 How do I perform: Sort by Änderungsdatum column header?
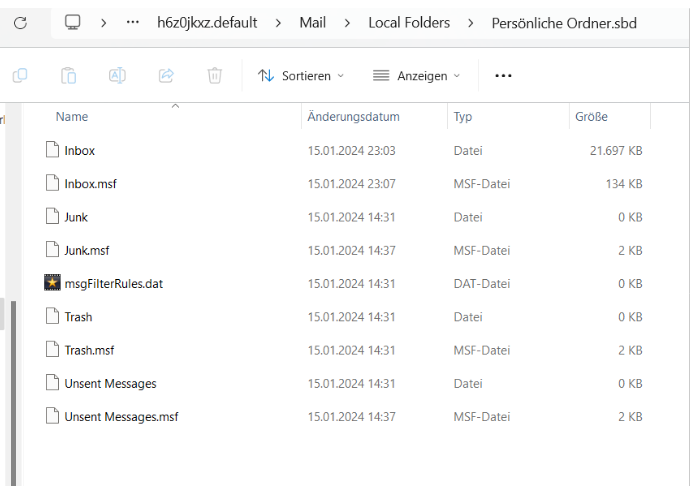(354, 117)
